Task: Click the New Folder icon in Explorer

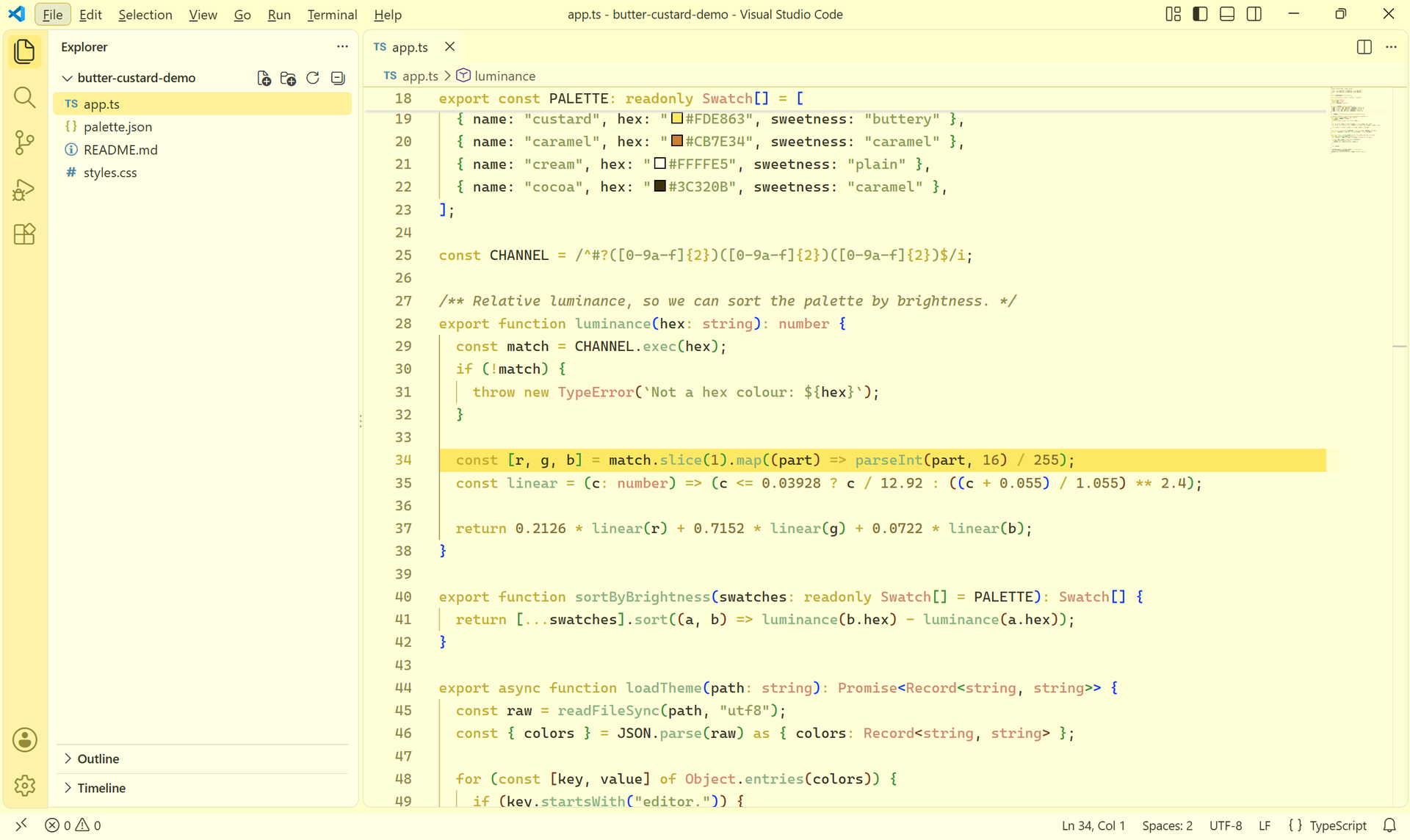Action: [288, 78]
